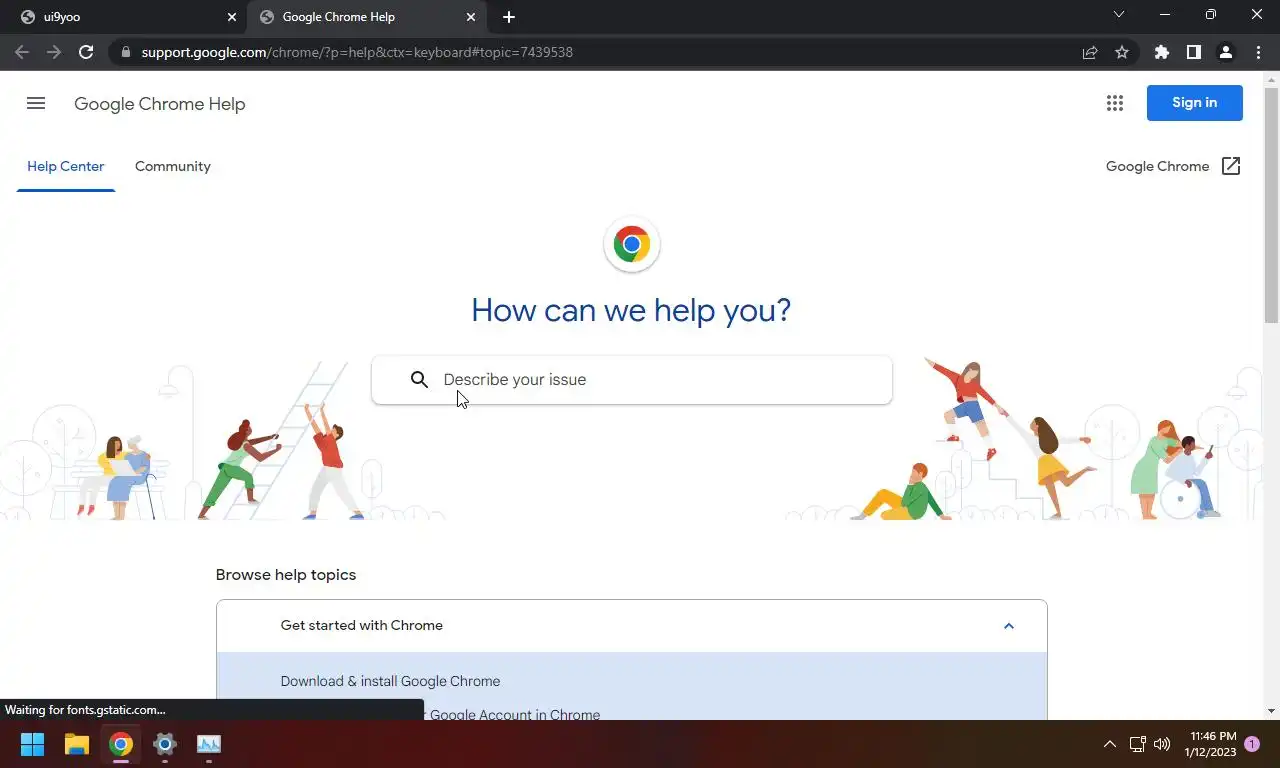Click the Chrome logo above the heading
The width and height of the screenshot is (1280, 768).
pyautogui.click(x=632, y=244)
